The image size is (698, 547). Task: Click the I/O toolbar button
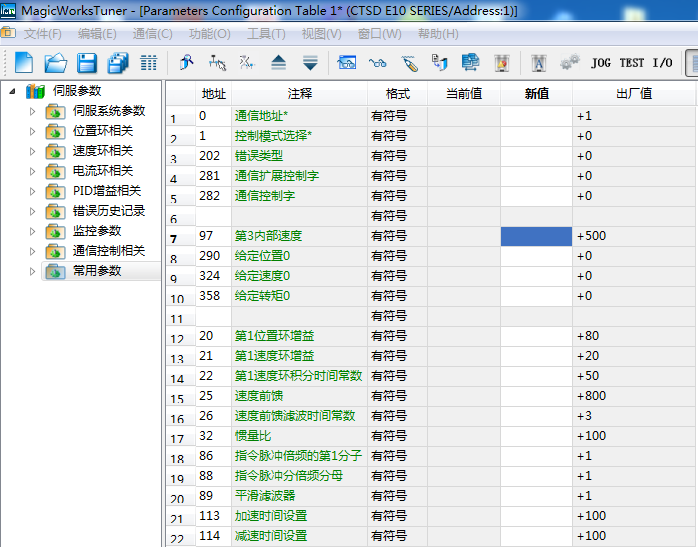[662, 63]
